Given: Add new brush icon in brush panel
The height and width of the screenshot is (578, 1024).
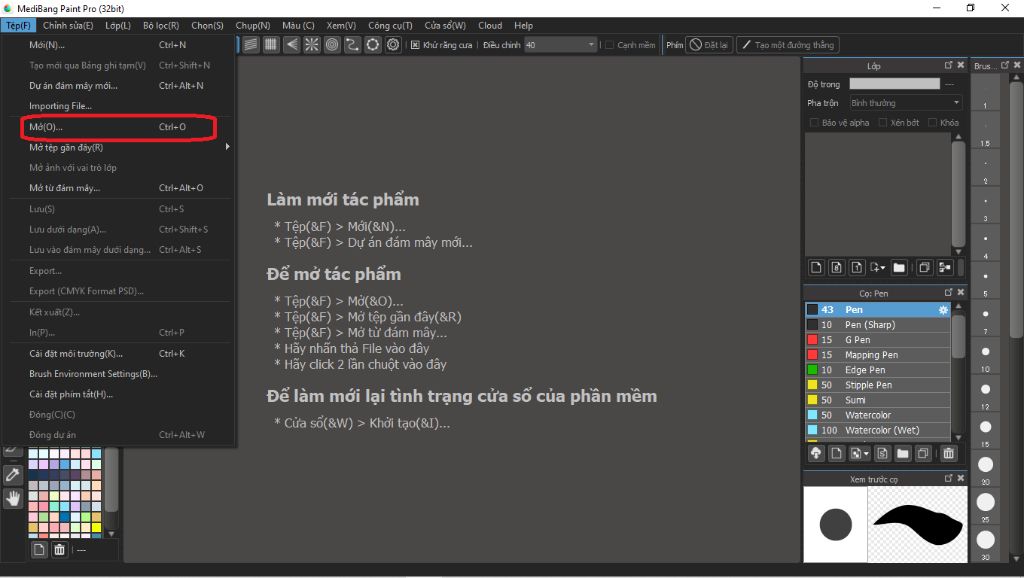Looking at the screenshot, I should [x=837, y=453].
